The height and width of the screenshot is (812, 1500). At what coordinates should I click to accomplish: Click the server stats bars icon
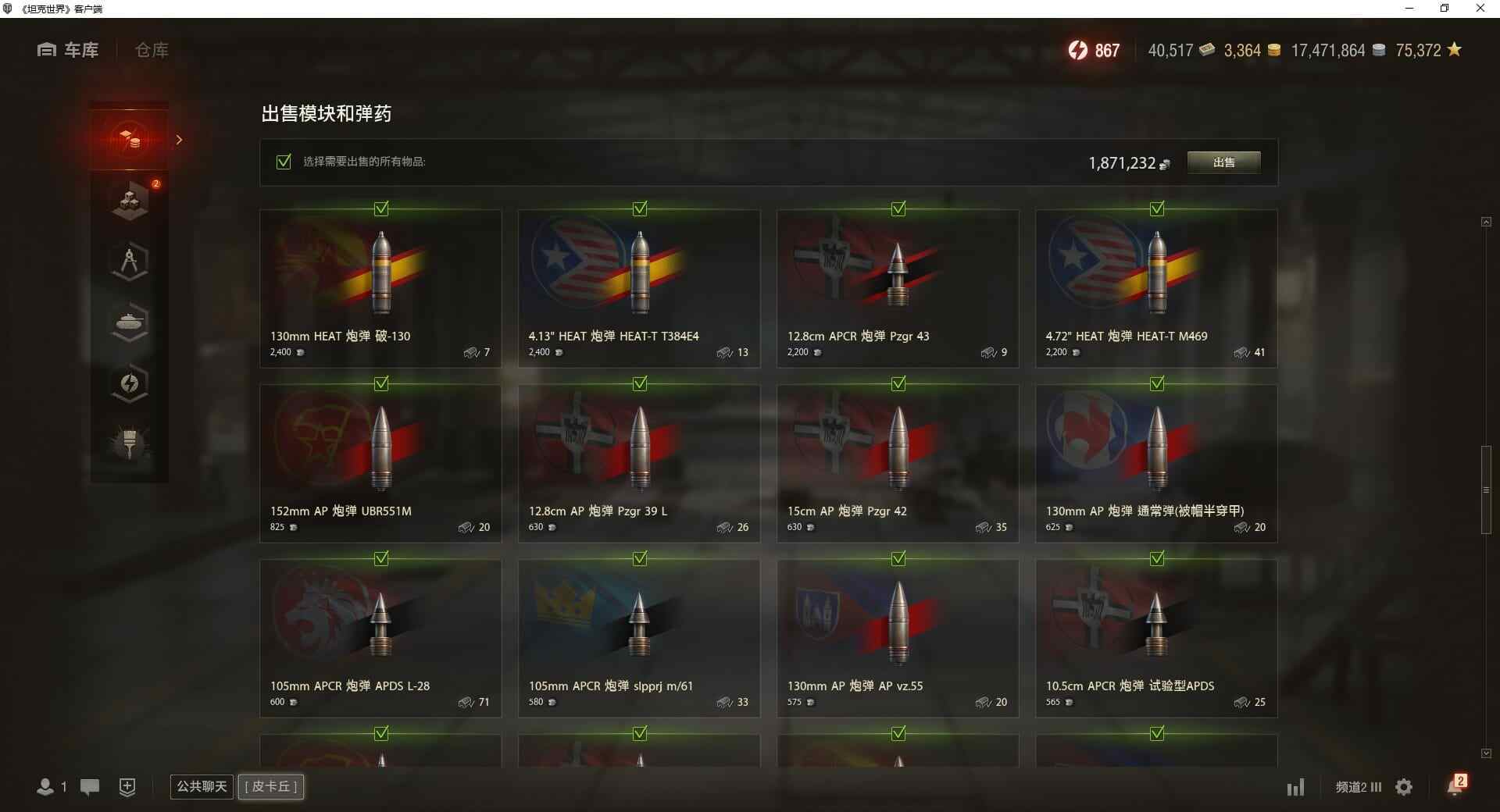tap(1296, 787)
